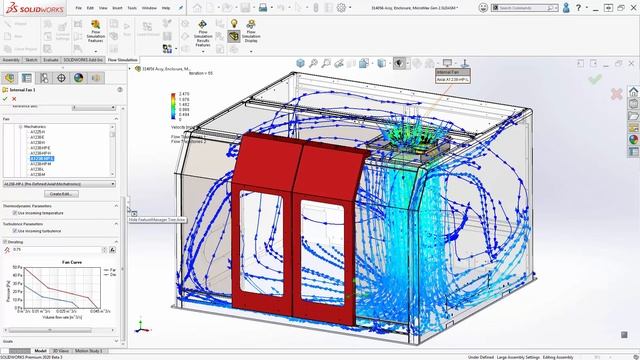Open help for Internal Fan panel
The image size is (640, 360).
coord(120,89)
